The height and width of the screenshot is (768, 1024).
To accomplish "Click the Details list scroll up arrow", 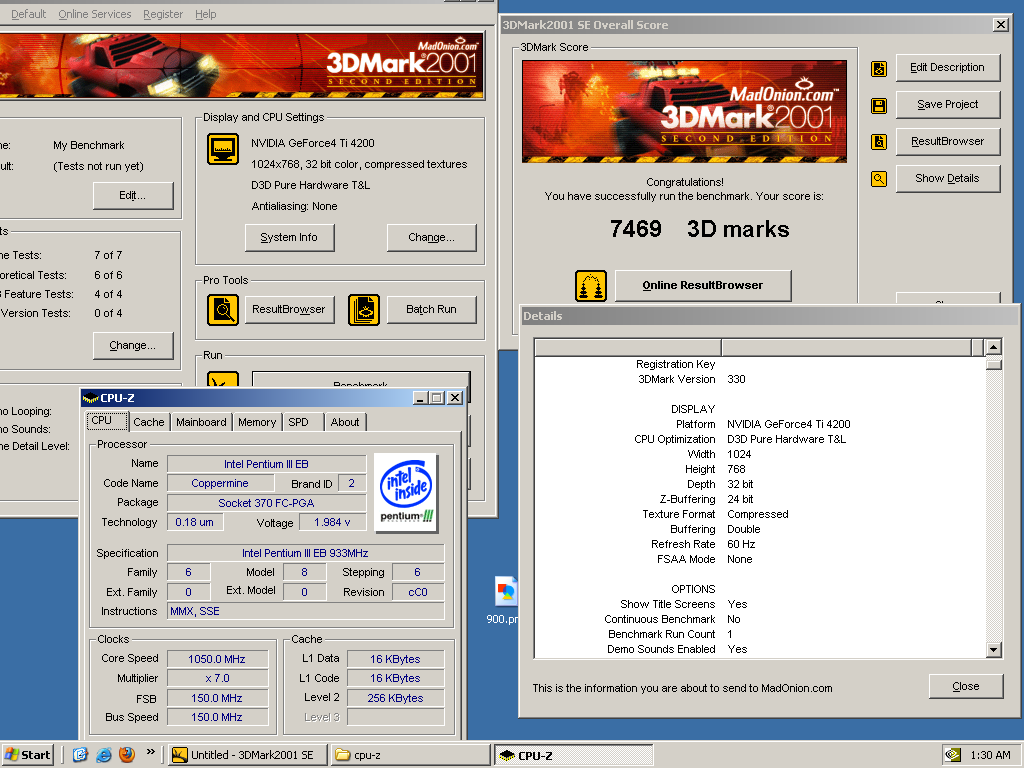I will (994, 347).
